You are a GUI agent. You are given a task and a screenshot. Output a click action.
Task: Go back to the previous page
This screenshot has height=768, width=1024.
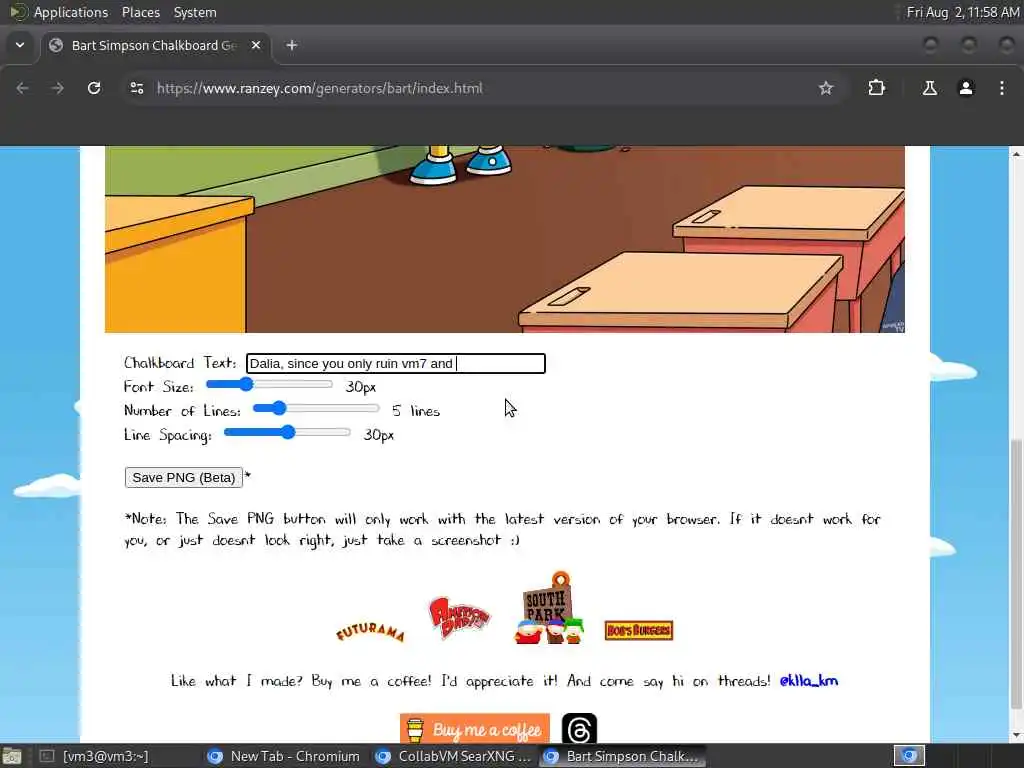(22, 88)
